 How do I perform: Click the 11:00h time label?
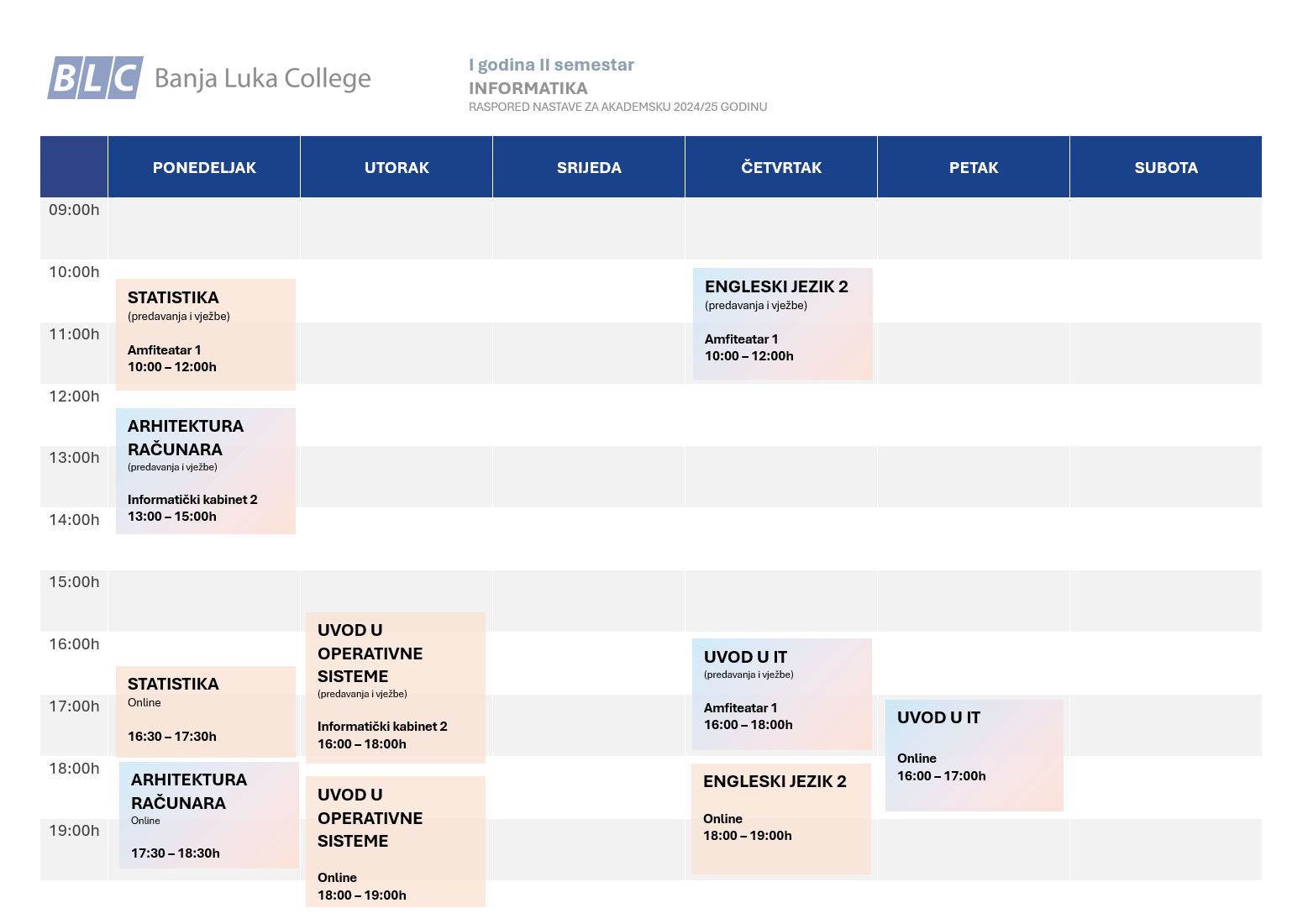pos(74,334)
